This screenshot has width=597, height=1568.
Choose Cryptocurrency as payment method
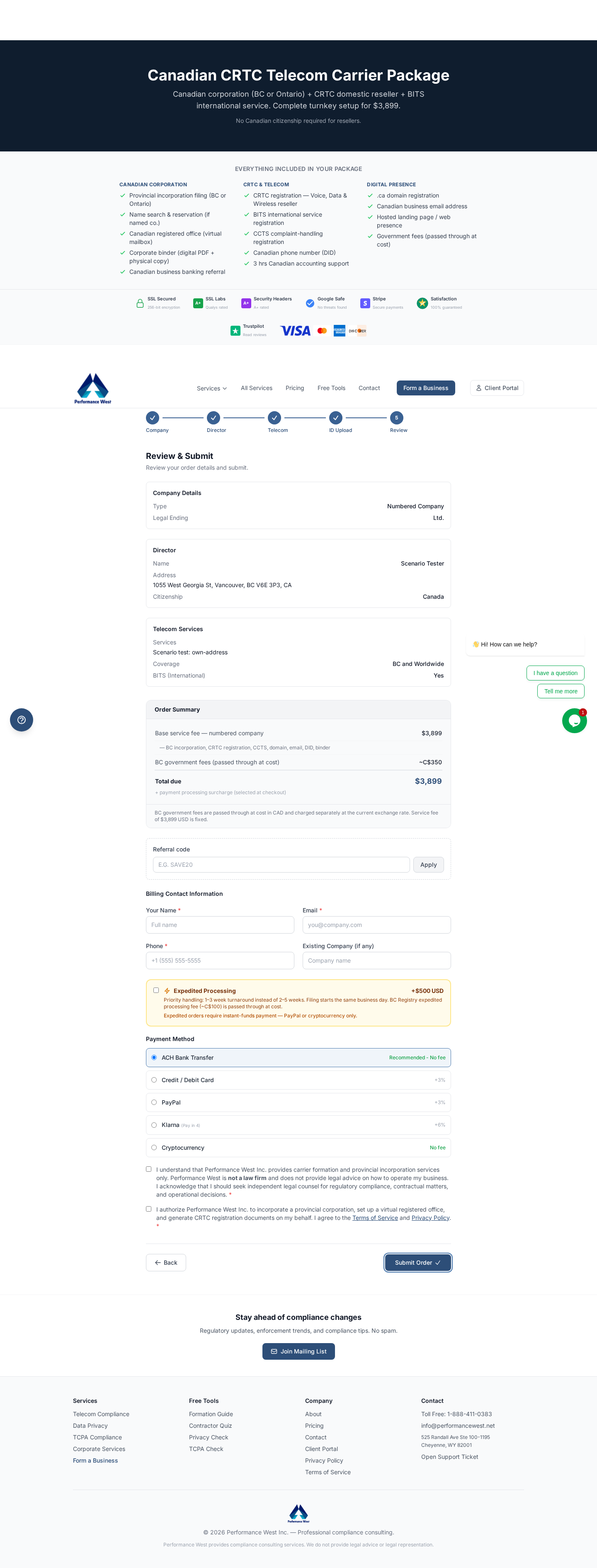pyautogui.click(x=154, y=1147)
